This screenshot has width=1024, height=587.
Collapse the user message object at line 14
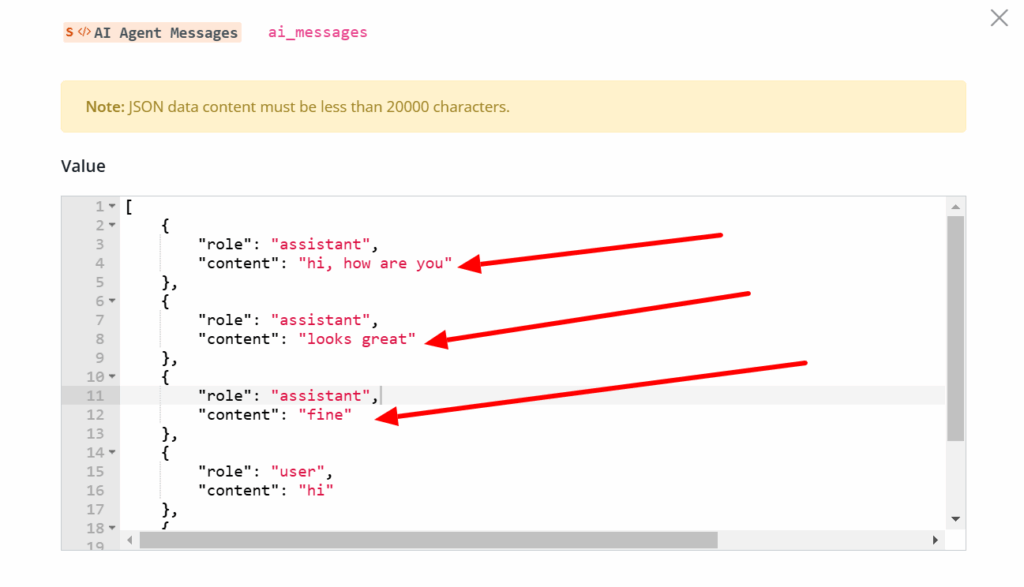coord(113,453)
